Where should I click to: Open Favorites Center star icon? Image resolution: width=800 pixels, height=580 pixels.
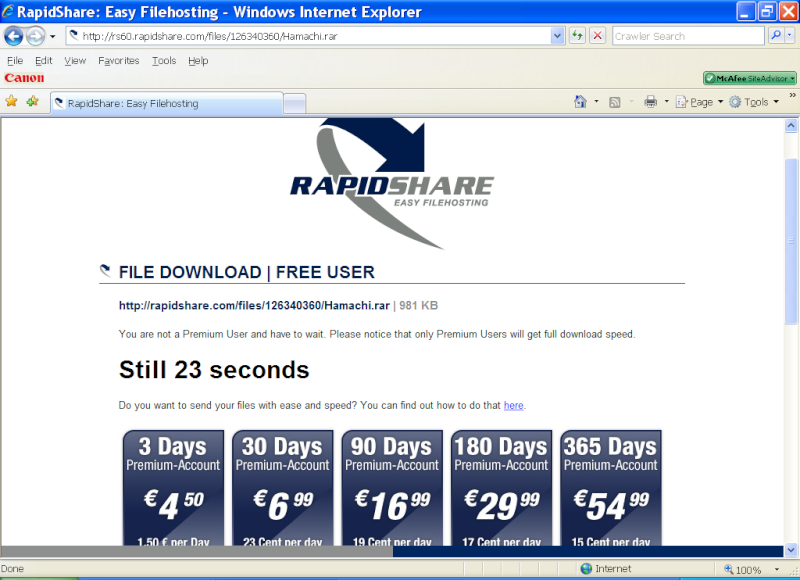tap(11, 102)
